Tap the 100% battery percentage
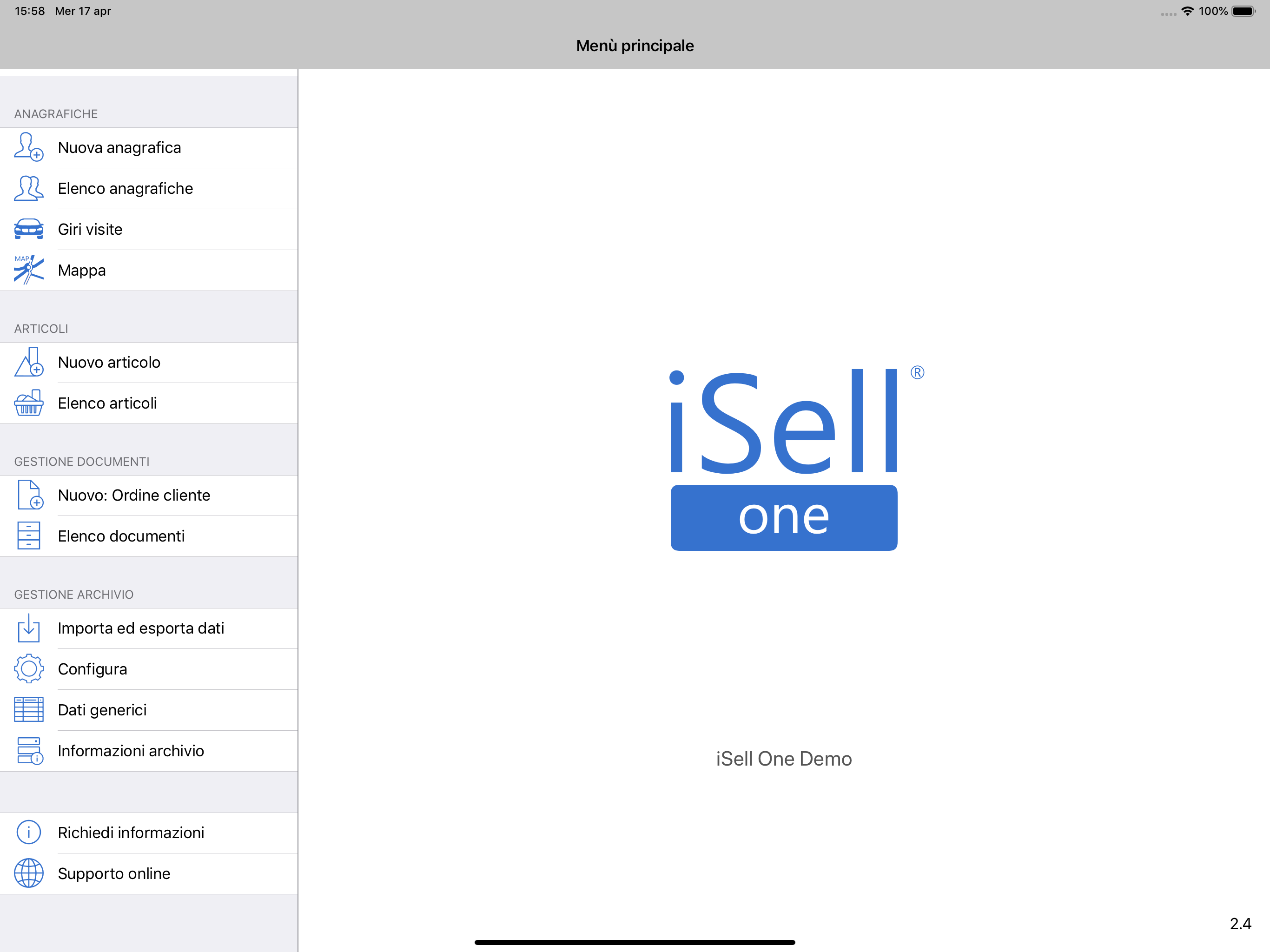Image resolution: width=1270 pixels, height=952 pixels. point(1213,11)
